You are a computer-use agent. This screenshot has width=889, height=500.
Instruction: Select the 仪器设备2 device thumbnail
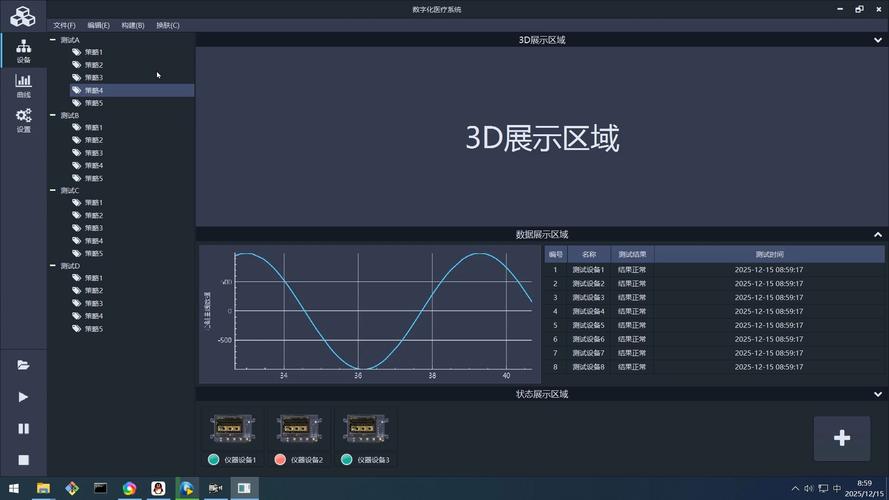(299, 428)
